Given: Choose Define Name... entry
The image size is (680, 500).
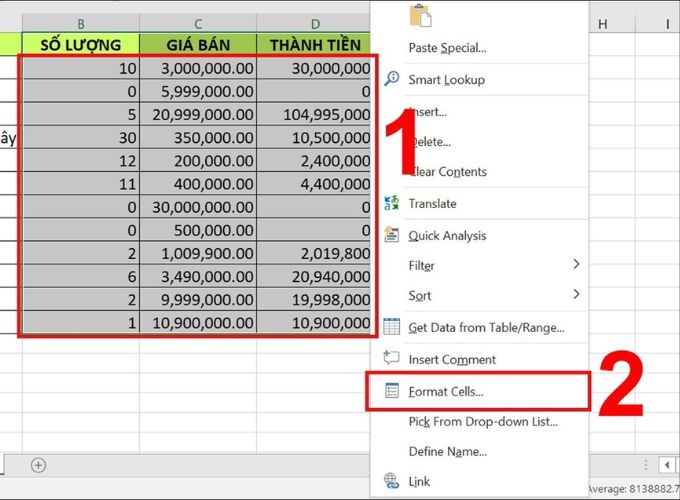Looking at the screenshot, I should 448,451.
